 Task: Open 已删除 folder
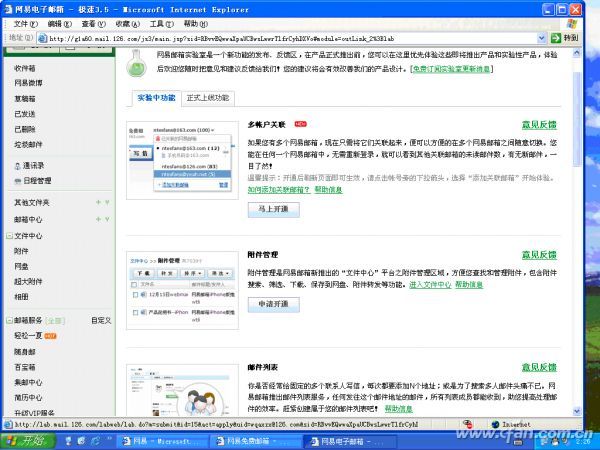coord(24,129)
